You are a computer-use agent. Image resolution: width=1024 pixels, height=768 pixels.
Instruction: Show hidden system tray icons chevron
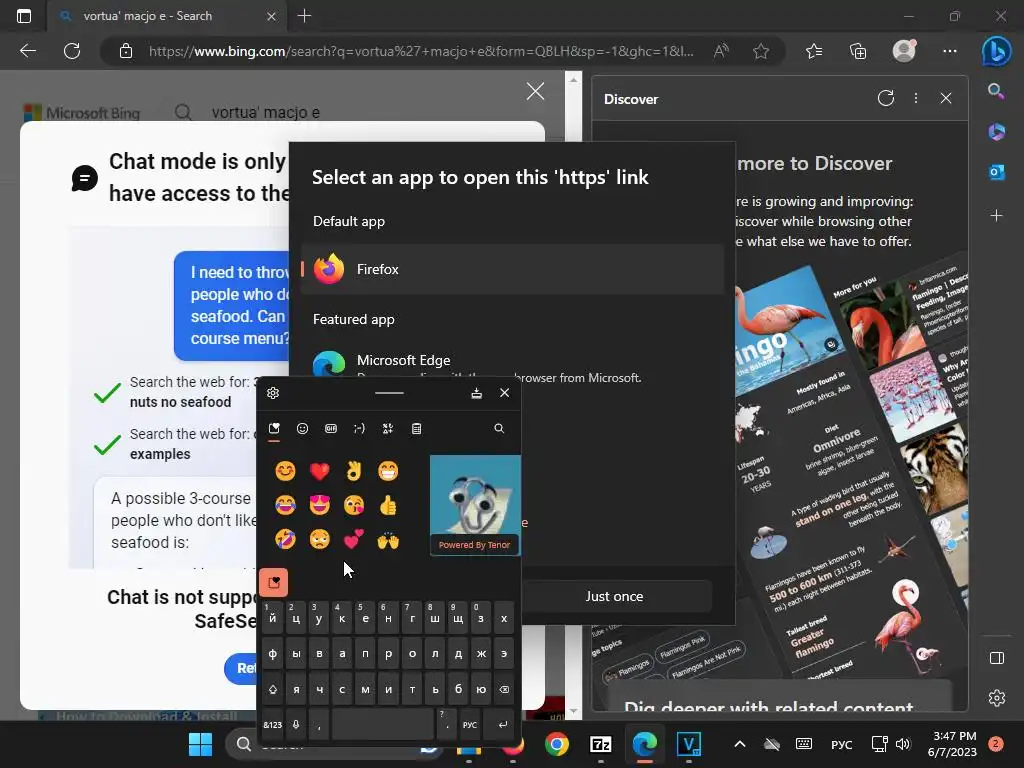739,744
